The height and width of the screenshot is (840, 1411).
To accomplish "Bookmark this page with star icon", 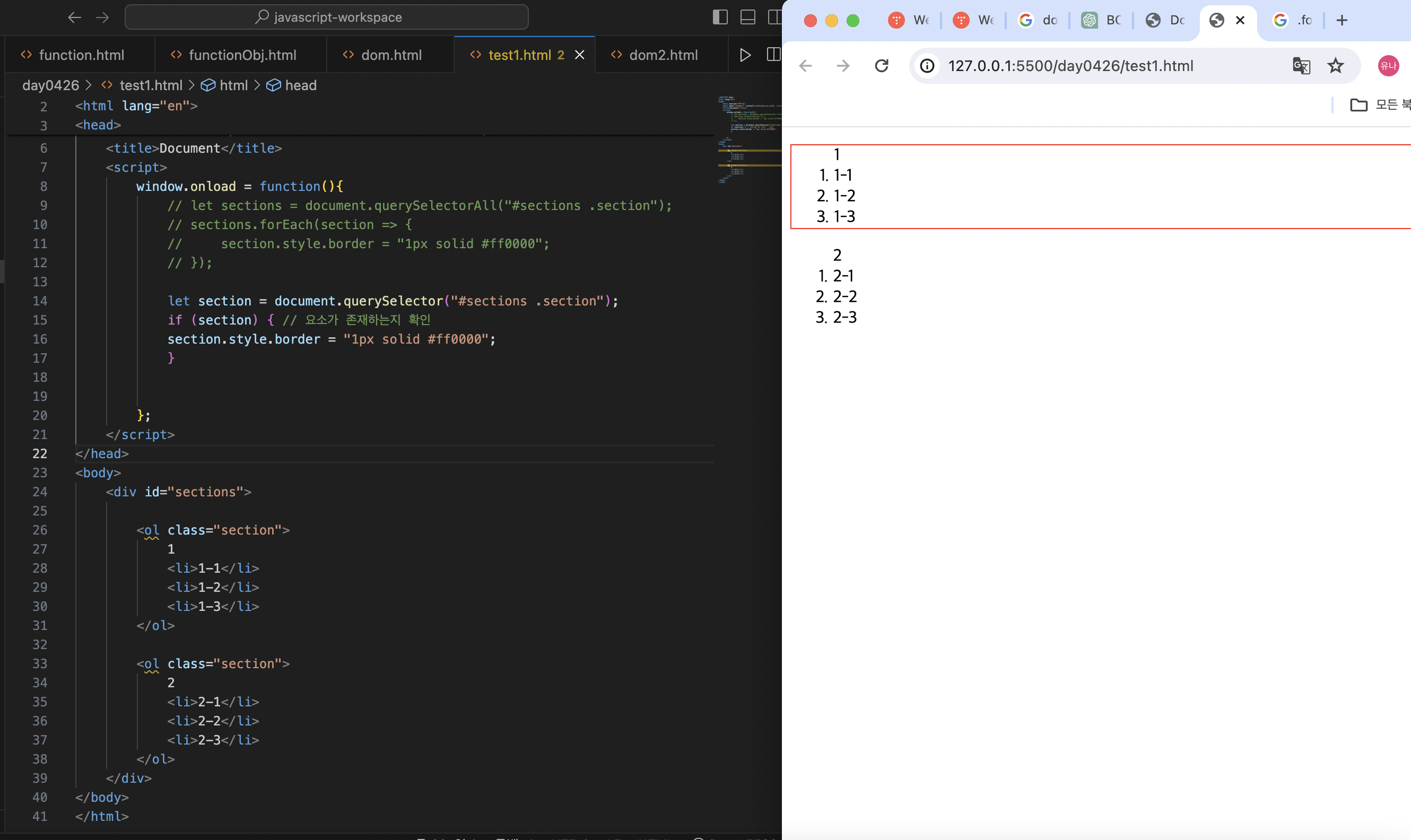I will point(1336,66).
